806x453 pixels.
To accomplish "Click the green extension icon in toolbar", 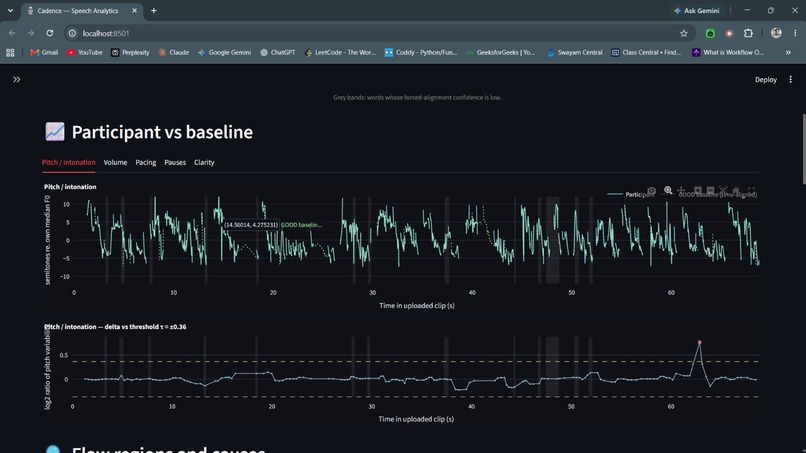I will click(710, 33).
